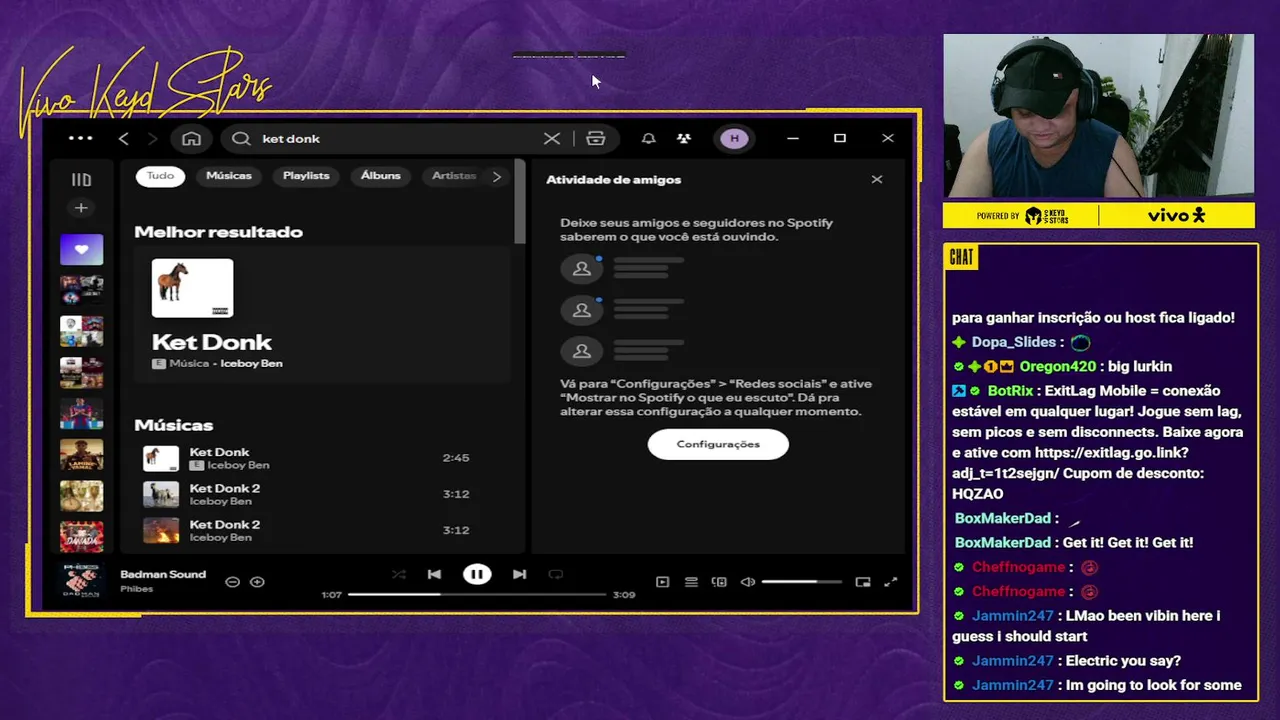Screen dimensions: 1280x720
Task: Toggle Friend Activity icon in top bar
Action: pyautogui.click(x=684, y=139)
